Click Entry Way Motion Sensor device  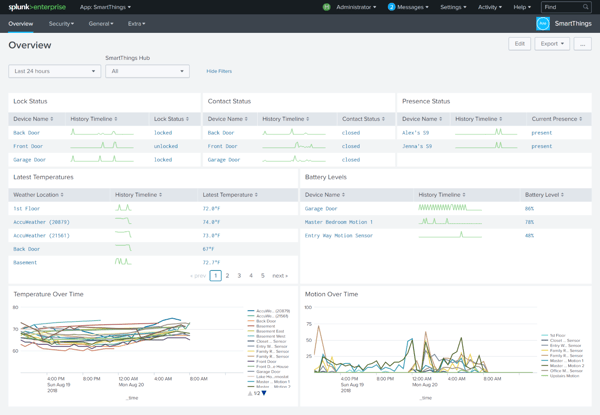339,236
